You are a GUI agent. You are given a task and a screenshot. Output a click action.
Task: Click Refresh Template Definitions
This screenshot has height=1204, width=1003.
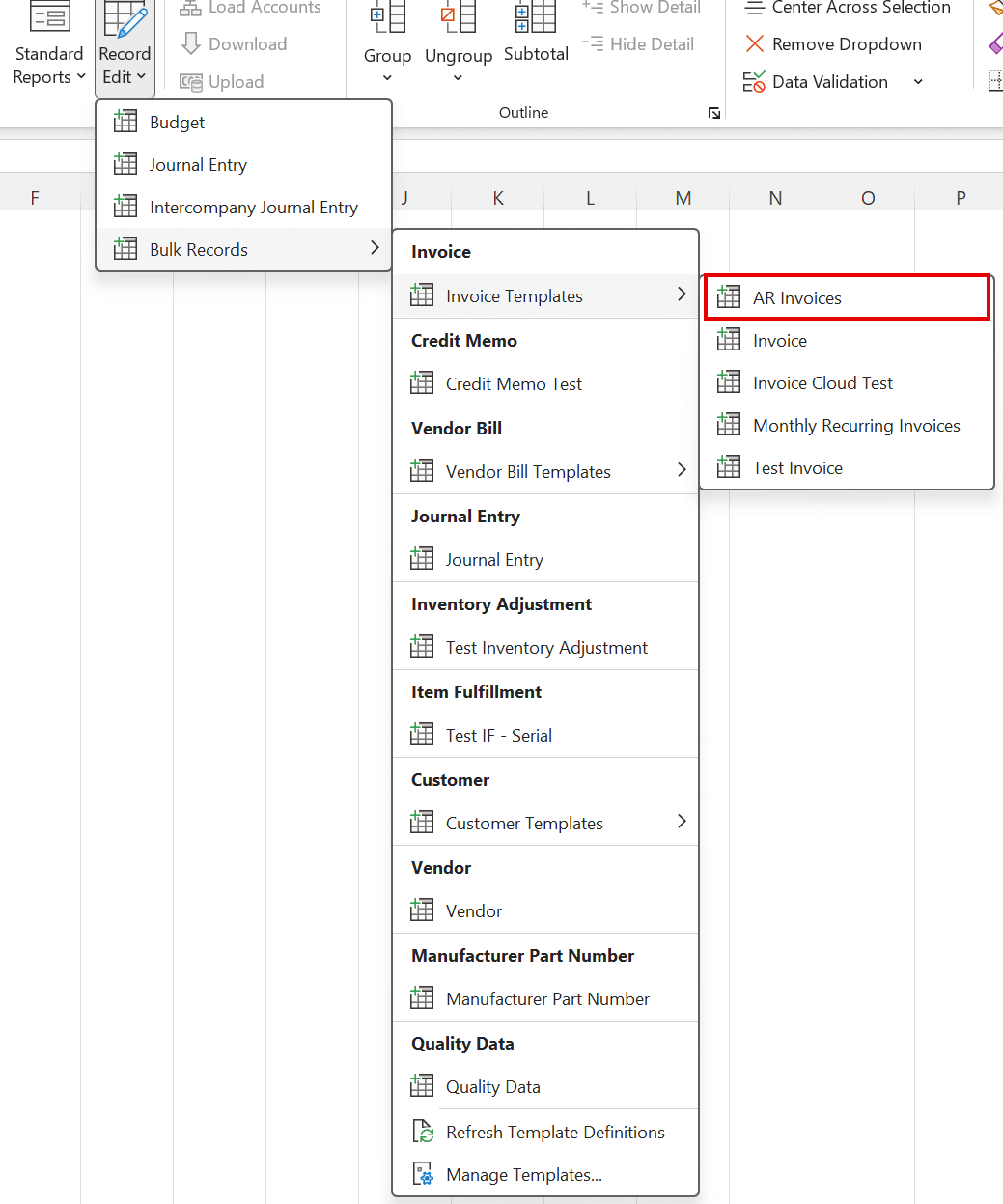tap(545, 1132)
